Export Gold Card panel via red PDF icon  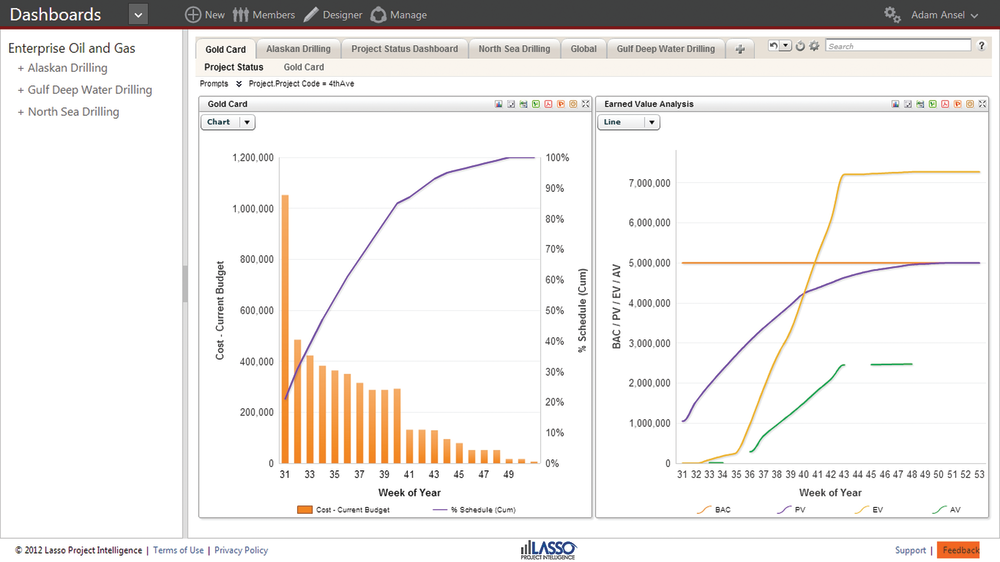548,104
